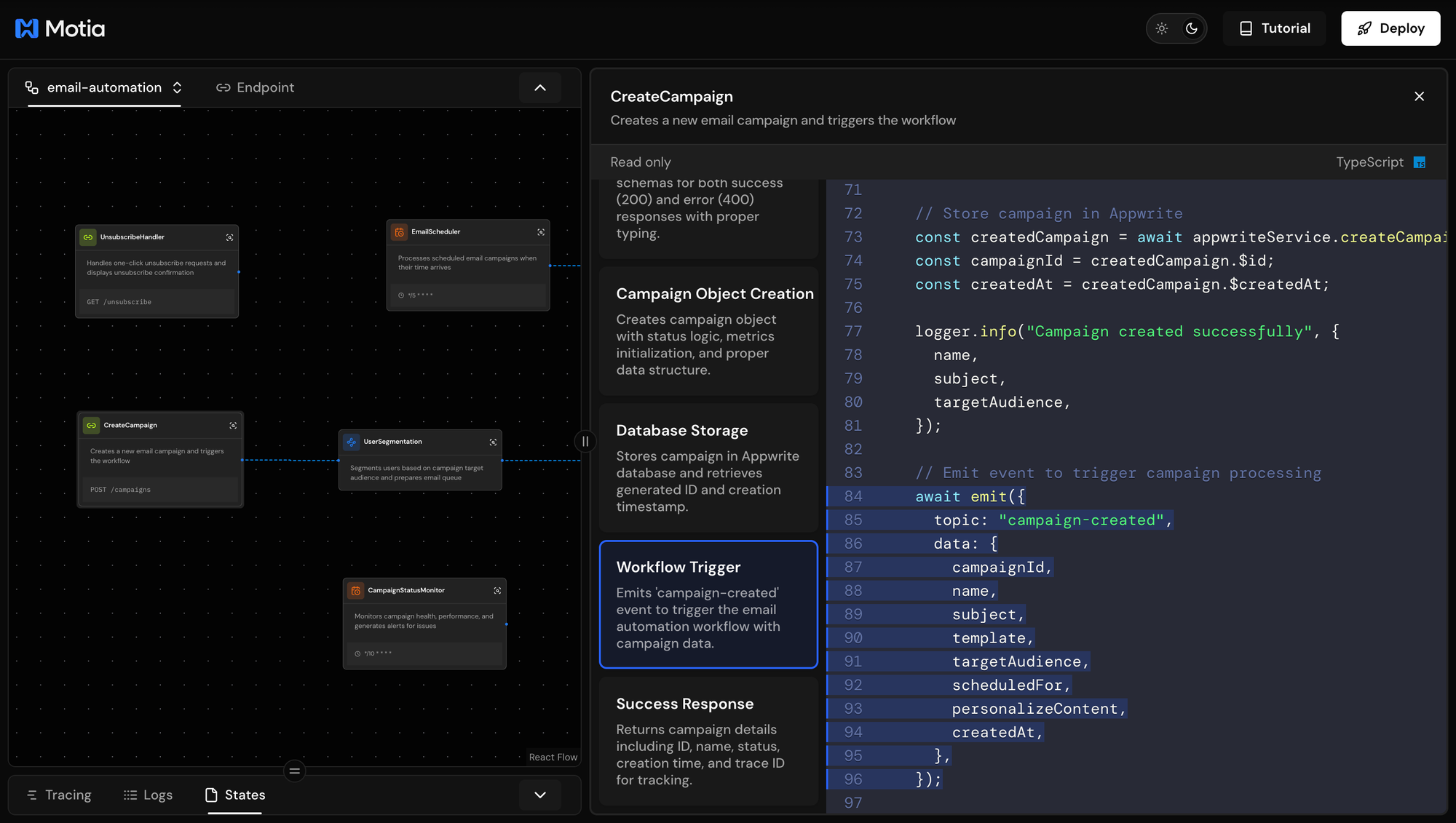The height and width of the screenshot is (823, 1456).
Task: Select the Database Storage feature card
Action: [x=708, y=467]
